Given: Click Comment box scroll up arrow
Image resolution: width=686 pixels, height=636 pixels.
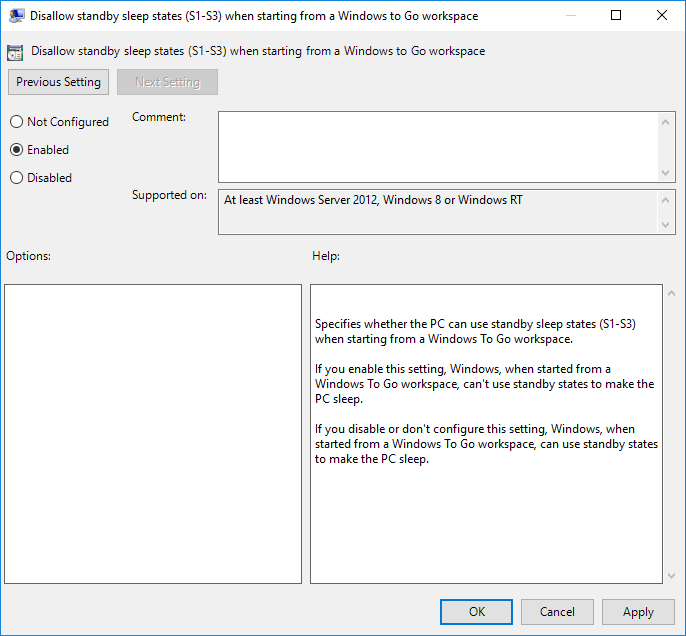Looking at the screenshot, I should [665, 122].
